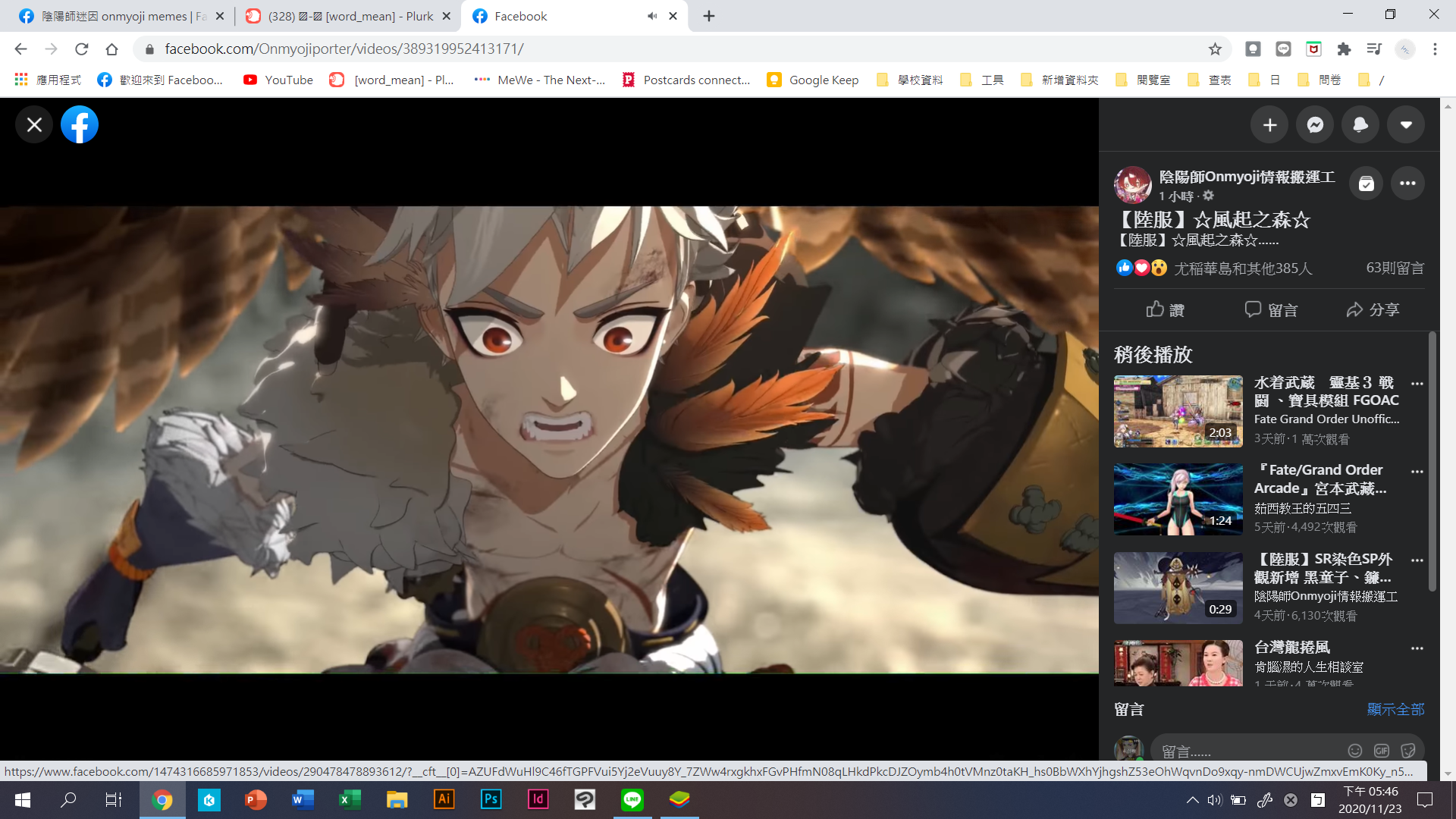Focus the comment input field
The image size is (1456, 819).
[x=1247, y=751]
